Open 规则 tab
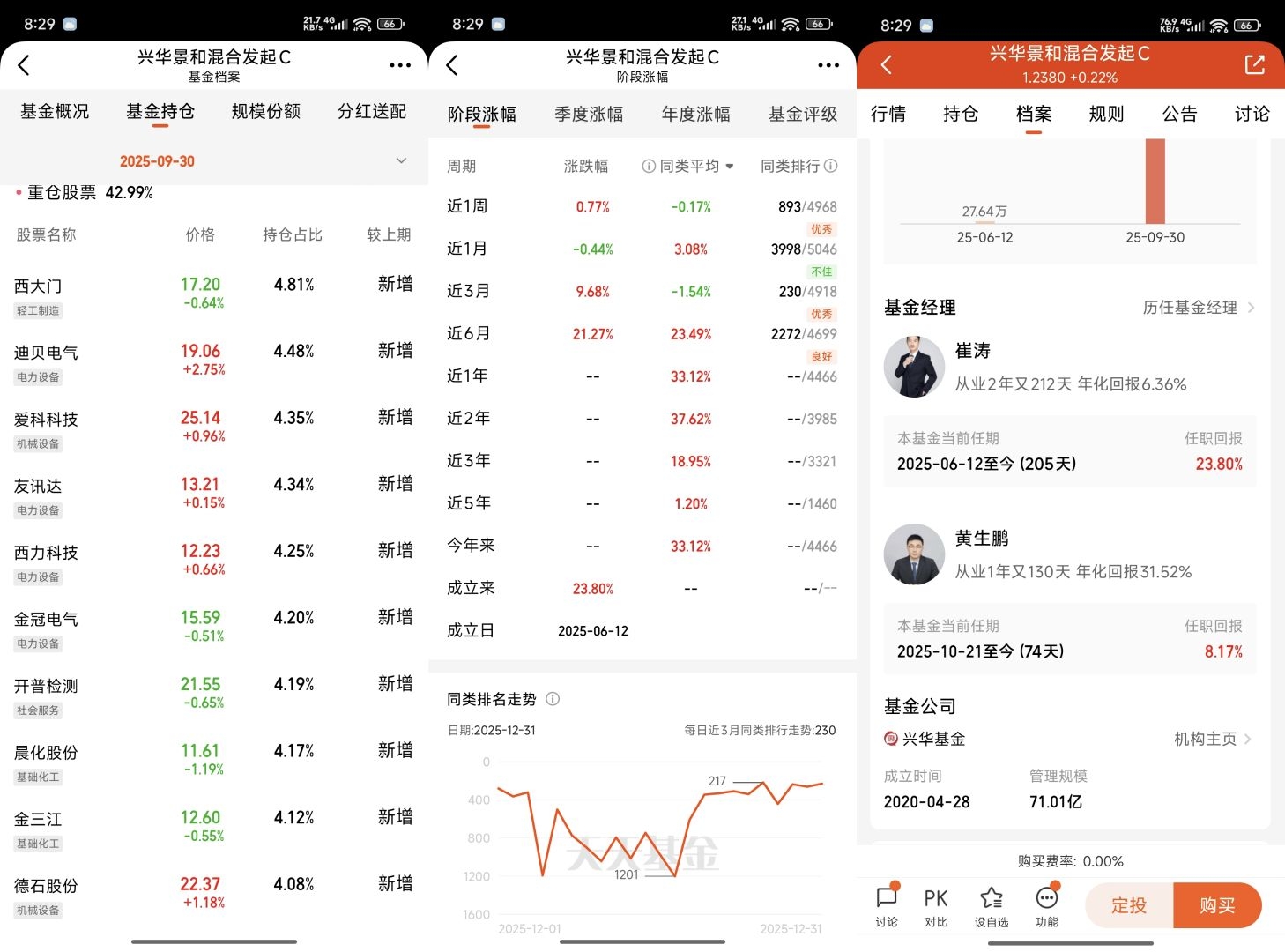The height and width of the screenshot is (952, 1285). (1107, 114)
